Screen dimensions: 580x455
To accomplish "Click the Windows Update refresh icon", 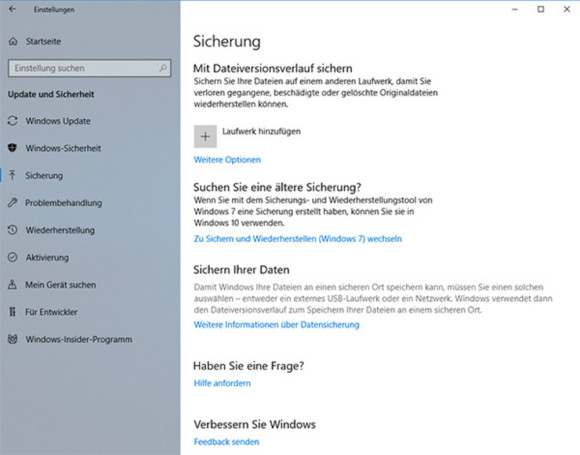I will pos(13,121).
